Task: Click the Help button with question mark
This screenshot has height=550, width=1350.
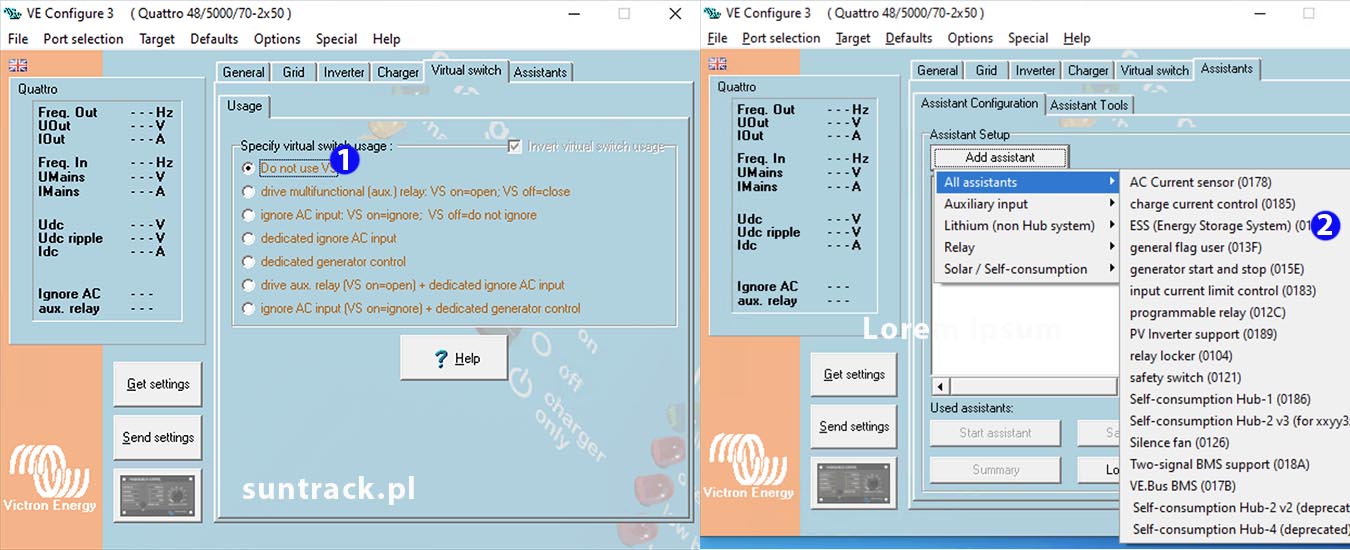Action: 454,358
